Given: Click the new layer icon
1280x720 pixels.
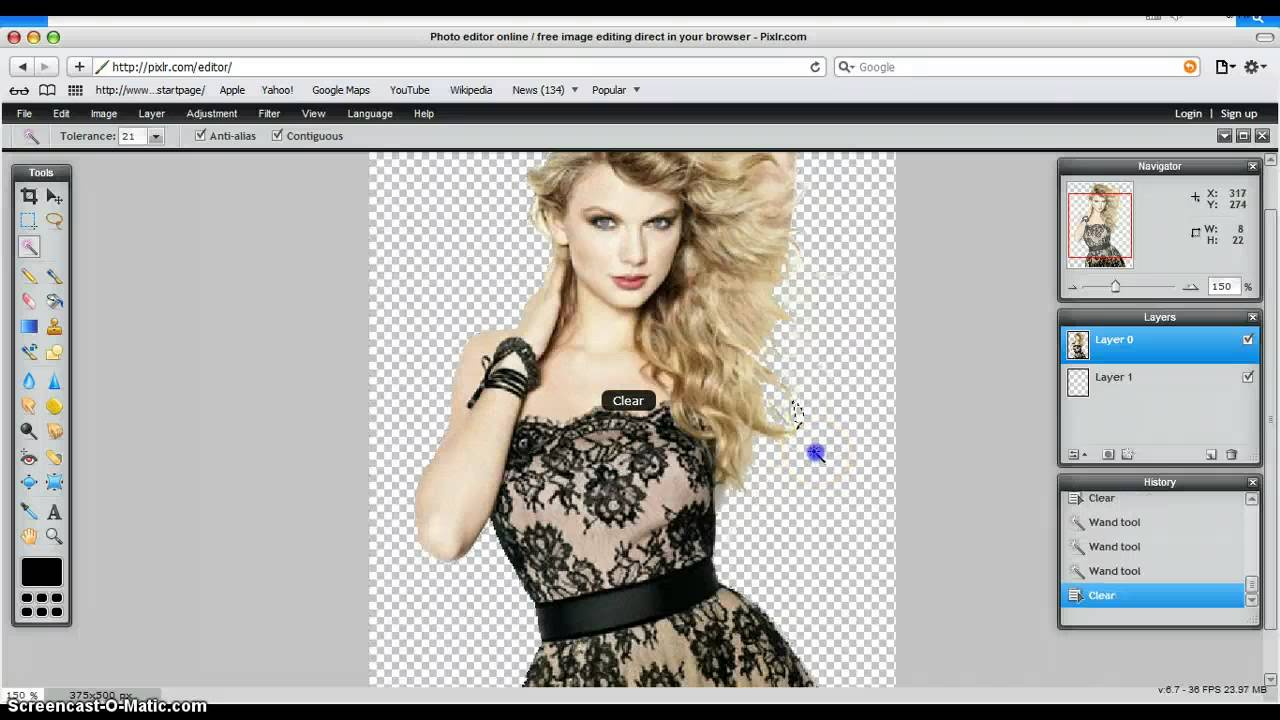Looking at the screenshot, I should click(1211, 454).
